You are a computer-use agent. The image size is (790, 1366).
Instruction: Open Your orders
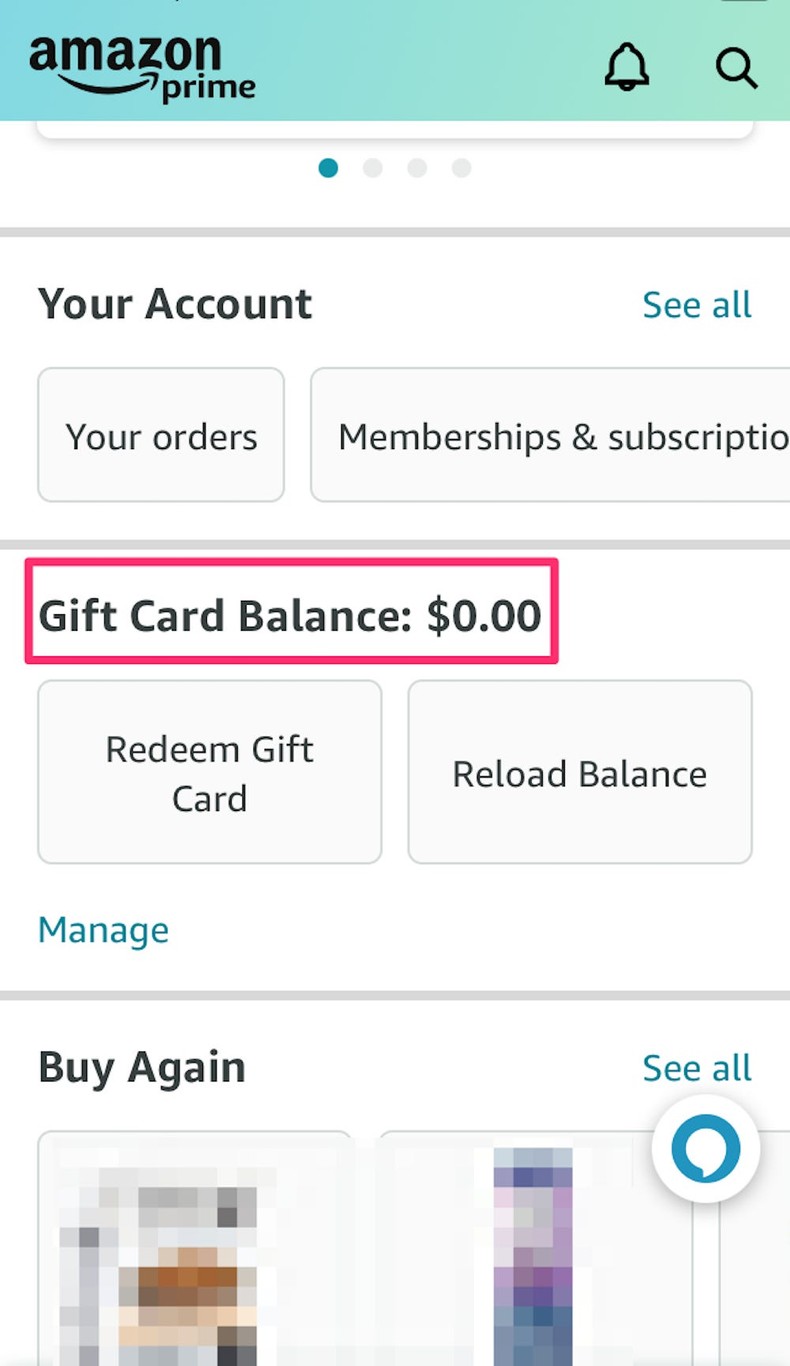click(160, 435)
